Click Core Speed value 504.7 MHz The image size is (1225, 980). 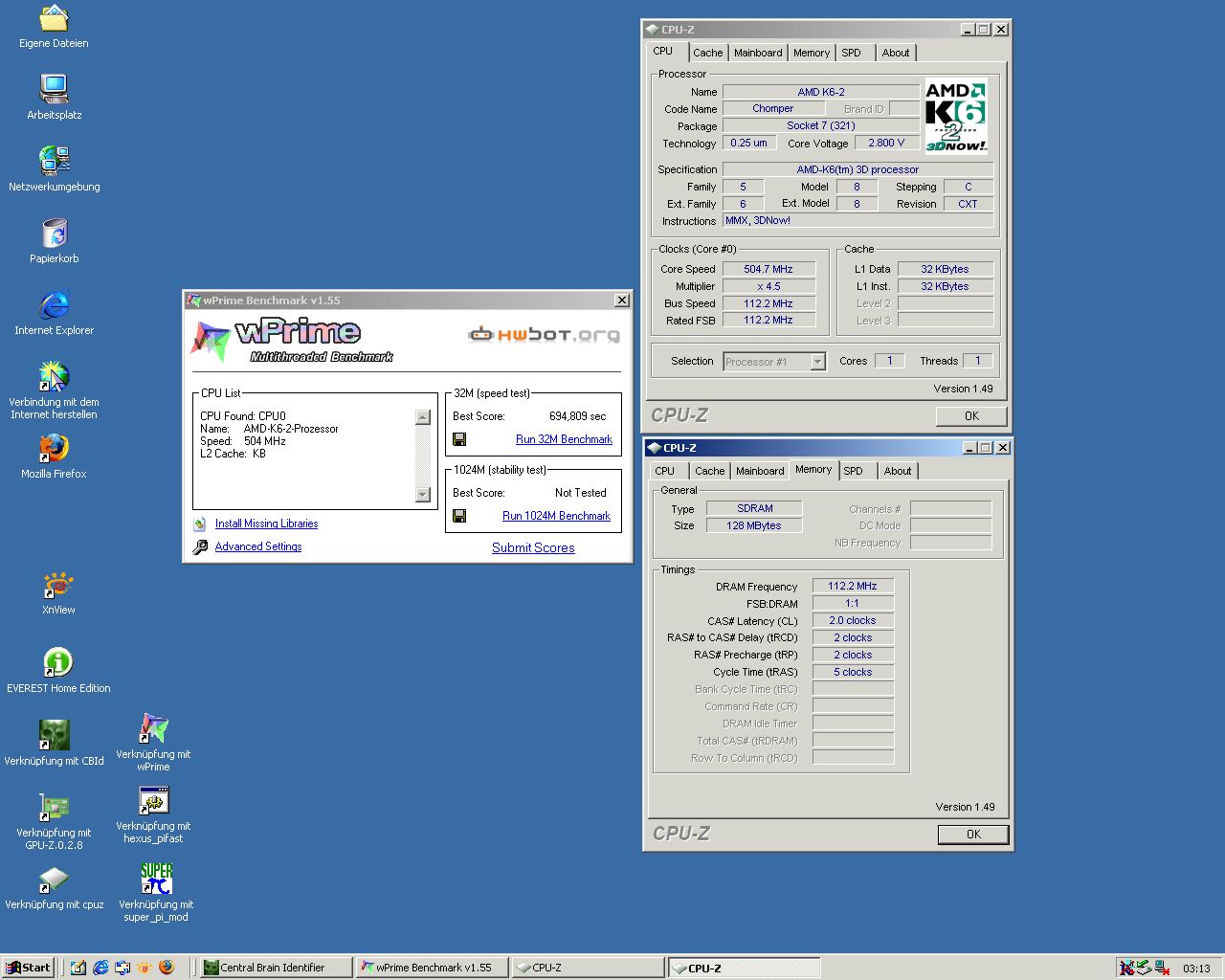[768, 269]
